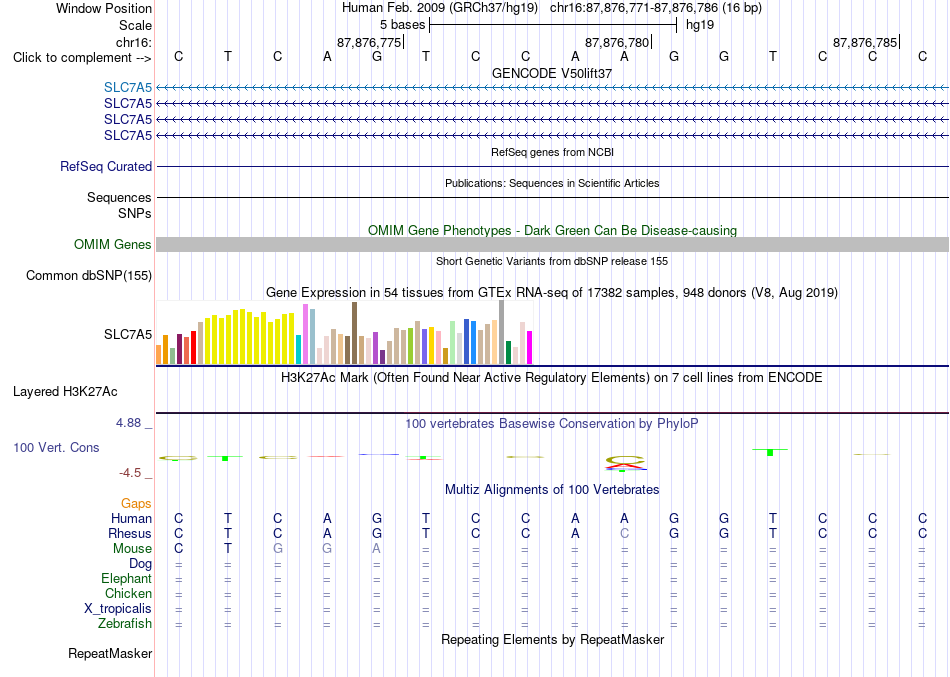Click the 87,876,775 position marker

370,42
